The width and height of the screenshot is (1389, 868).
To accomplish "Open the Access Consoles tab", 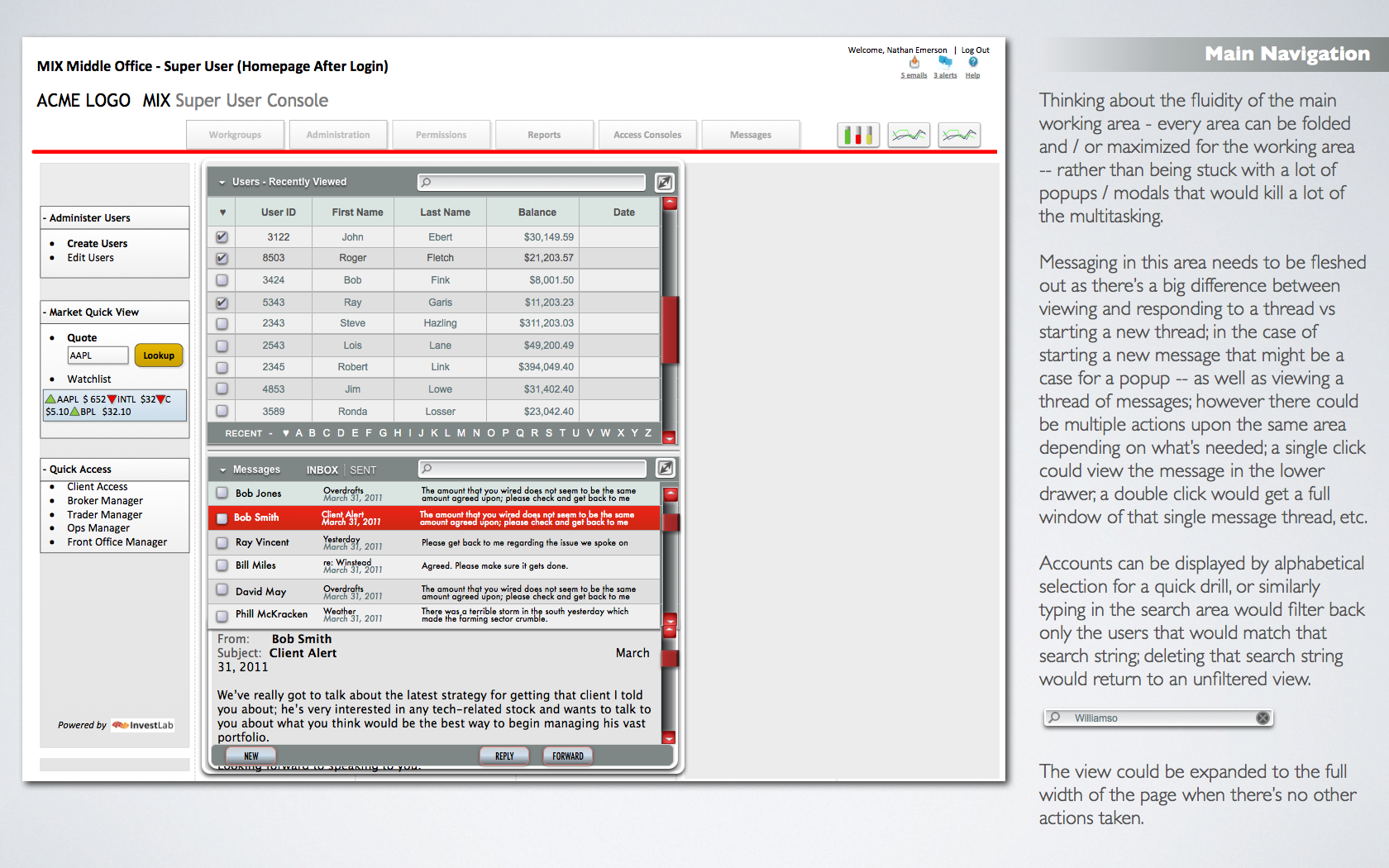I will (647, 135).
